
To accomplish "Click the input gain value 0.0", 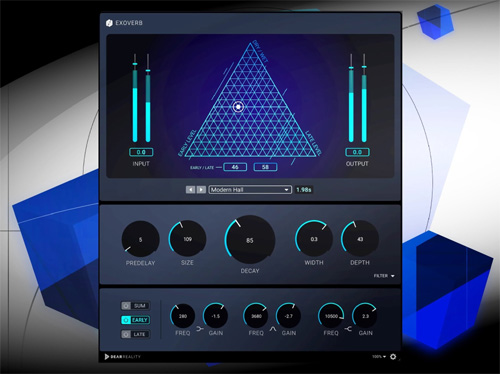I will click(141, 152).
